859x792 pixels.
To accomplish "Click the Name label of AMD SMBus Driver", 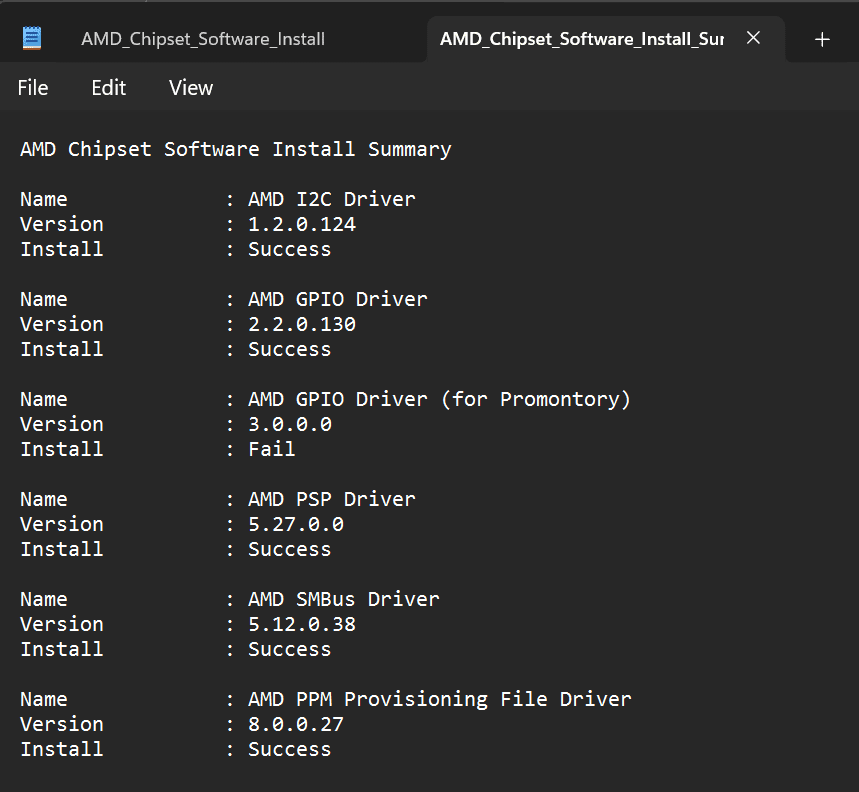I will [x=44, y=599].
